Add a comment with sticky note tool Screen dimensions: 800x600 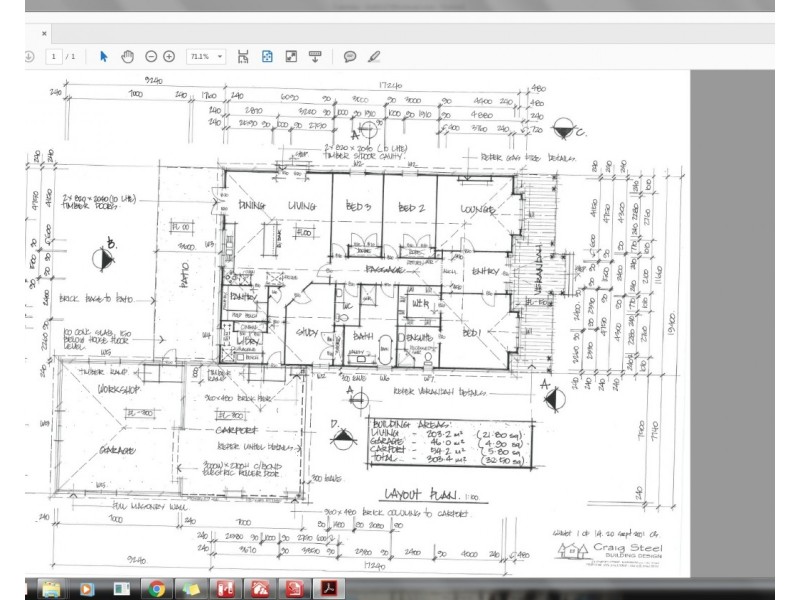pos(350,57)
